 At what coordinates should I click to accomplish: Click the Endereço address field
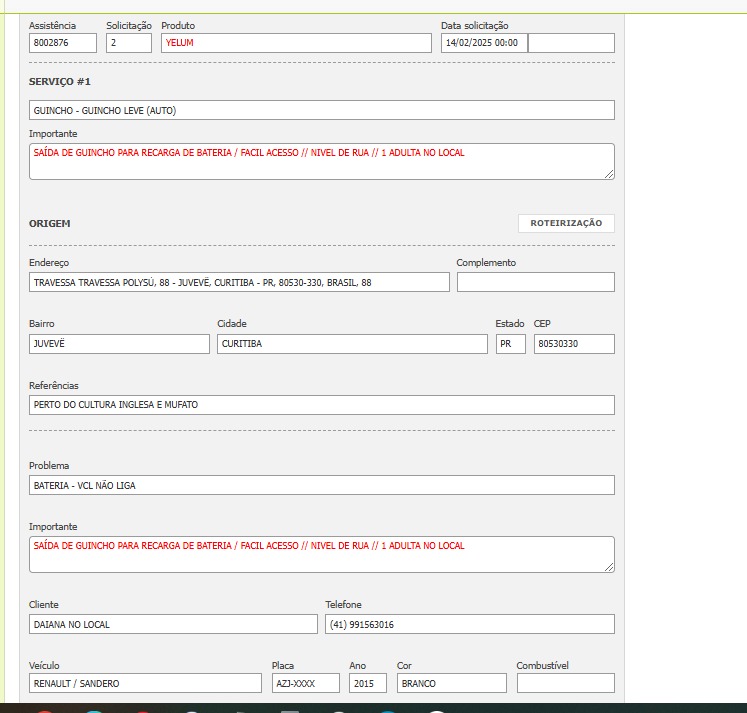coord(239,283)
